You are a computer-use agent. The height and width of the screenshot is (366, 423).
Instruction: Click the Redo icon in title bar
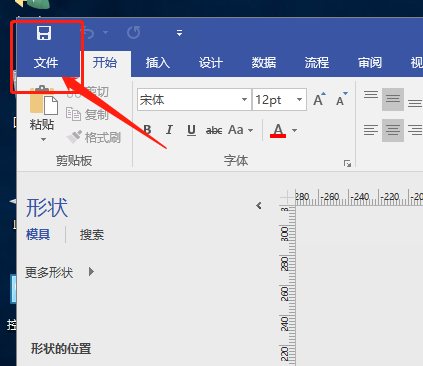click(x=134, y=33)
